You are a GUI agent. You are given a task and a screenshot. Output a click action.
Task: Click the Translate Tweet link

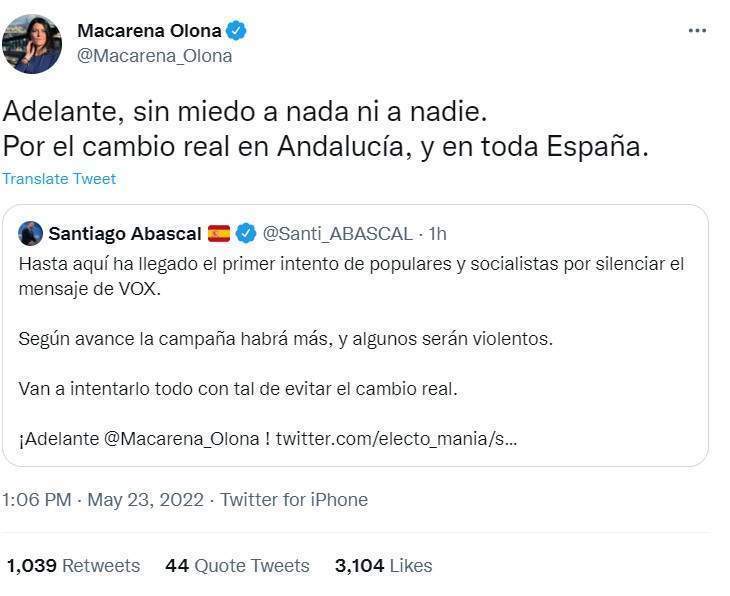[59, 179]
